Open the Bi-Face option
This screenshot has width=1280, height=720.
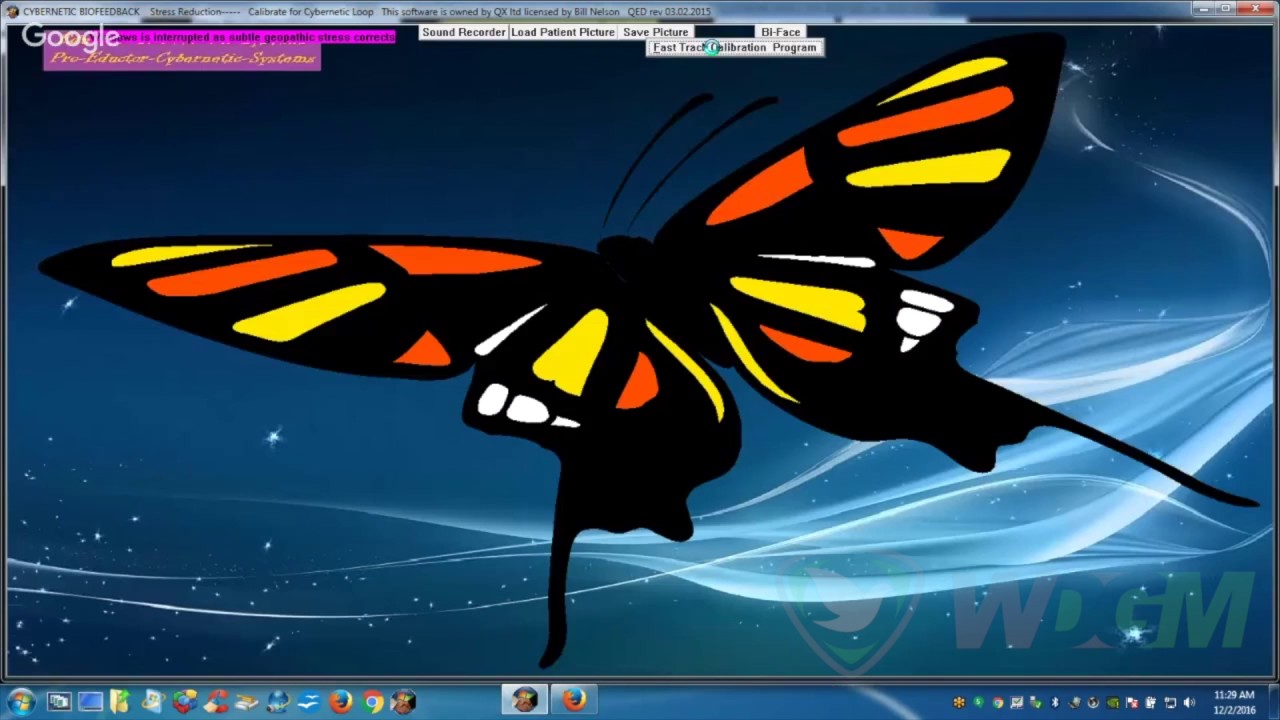tap(780, 32)
